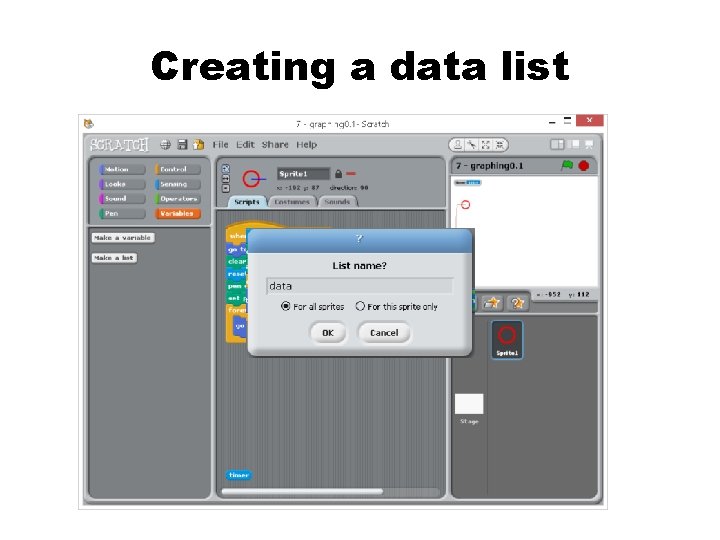
Task: Click the 'Make a list' button
Action: pos(114,258)
